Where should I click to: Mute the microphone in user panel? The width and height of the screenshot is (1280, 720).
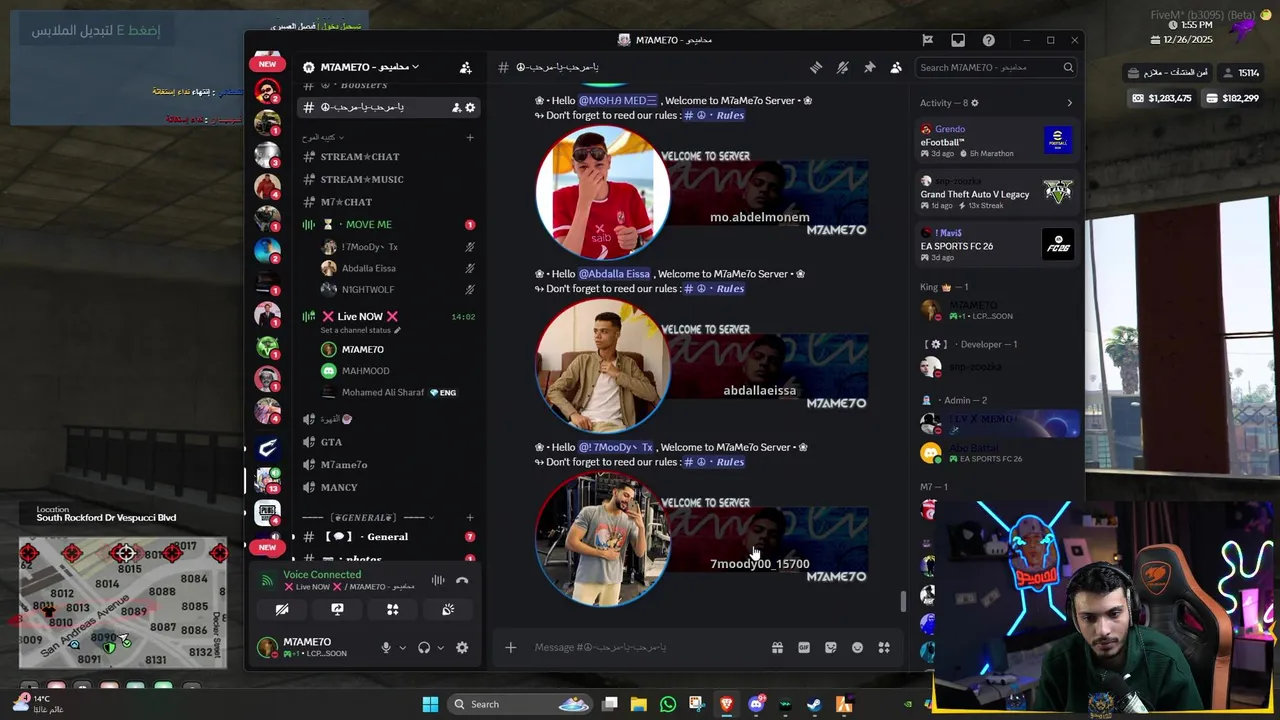click(386, 647)
